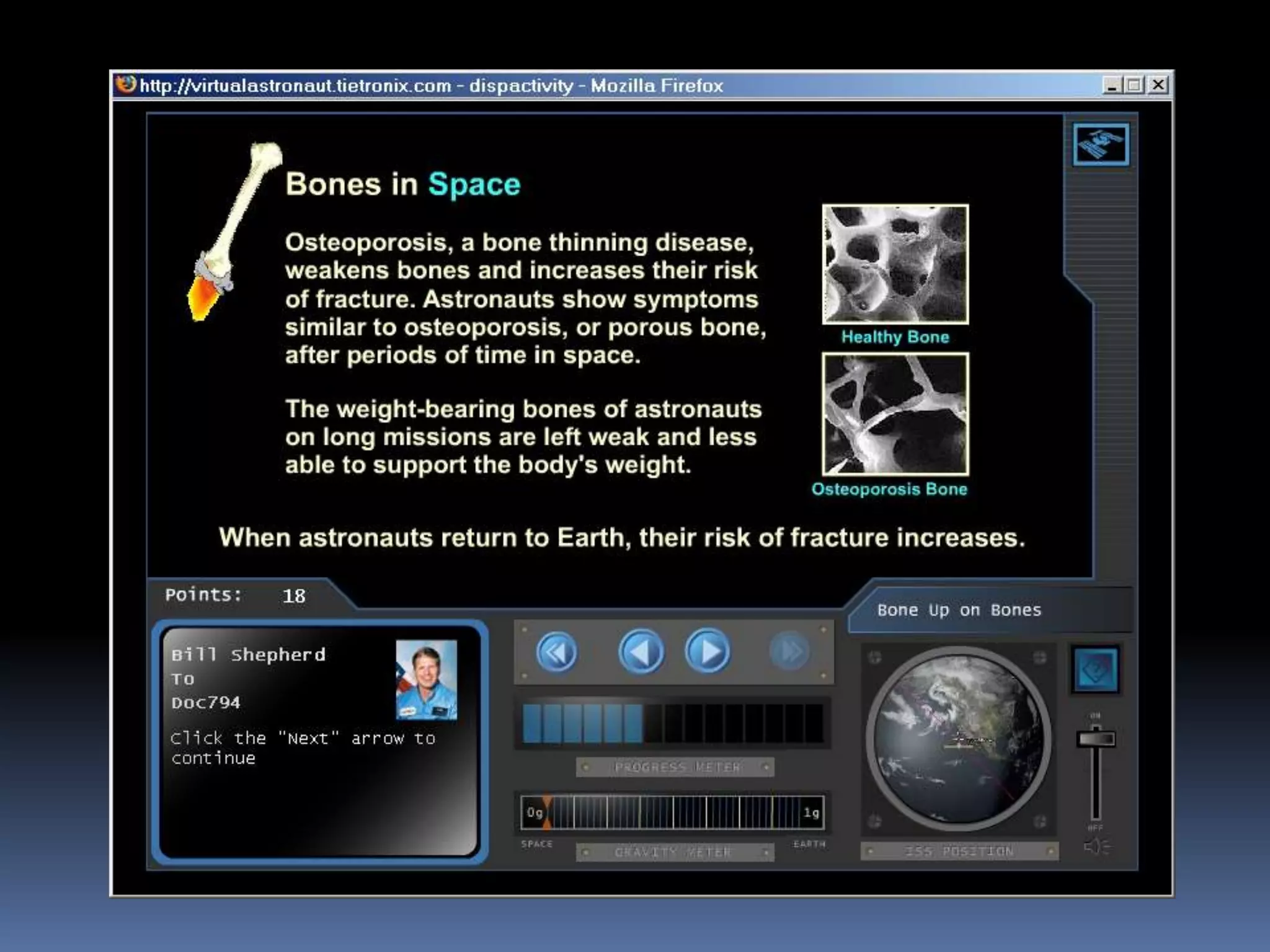Click the 'Bill Shepherd' name text
The height and width of the screenshot is (952, 1270).
(248, 654)
